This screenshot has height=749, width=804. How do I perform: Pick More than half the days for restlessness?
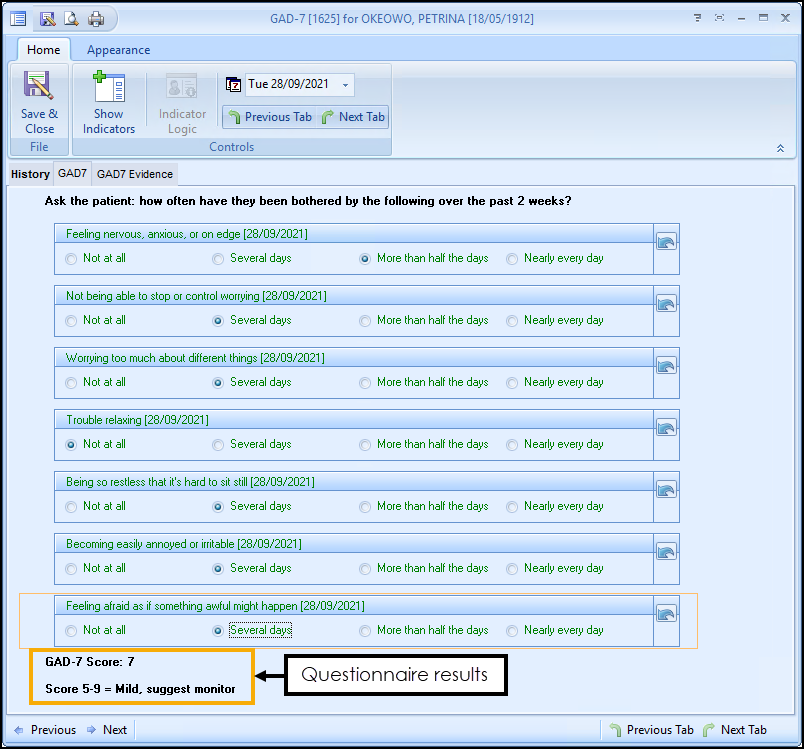366,507
